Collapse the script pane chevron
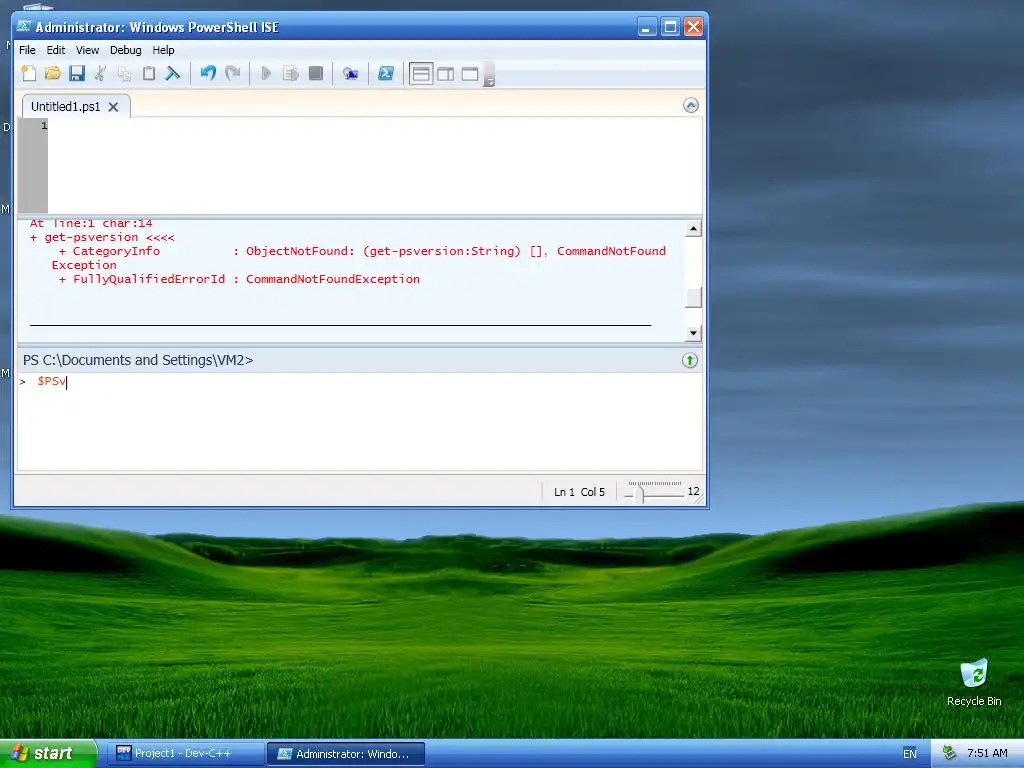This screenshot has height=768, width=1024. (691, 105)
